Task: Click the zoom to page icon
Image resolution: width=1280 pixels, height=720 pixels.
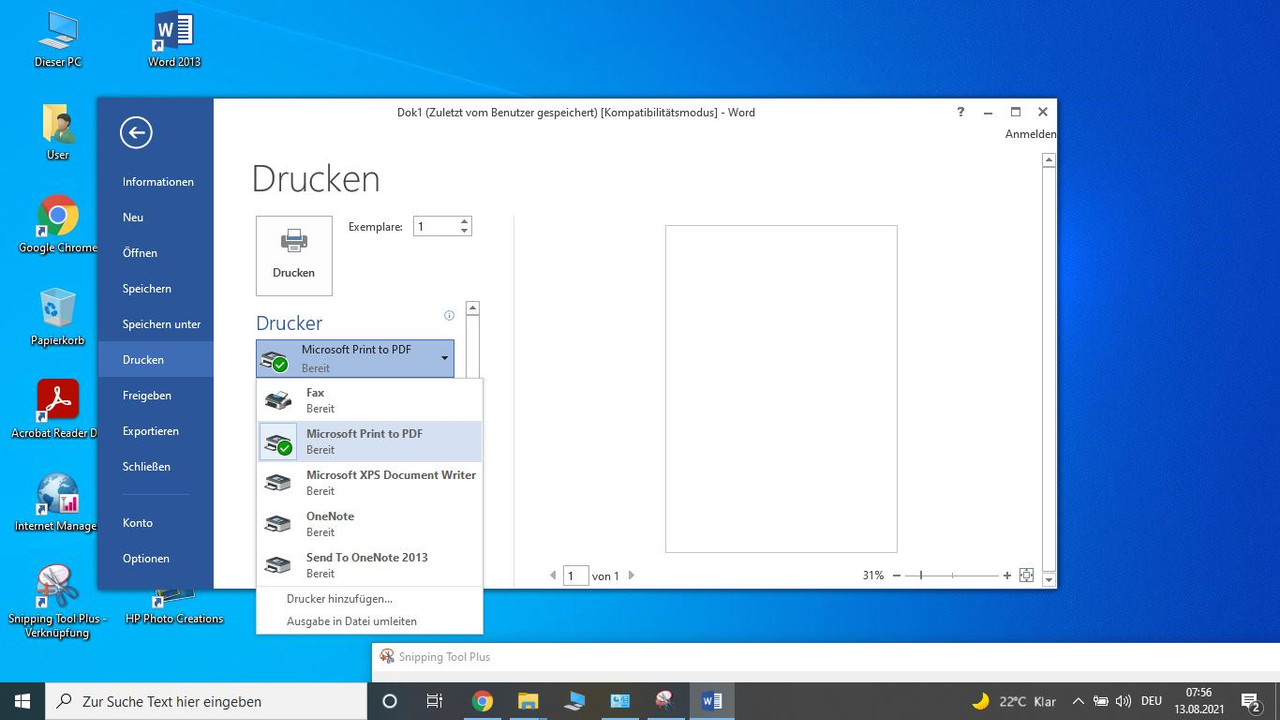Action: [1026, 575]
